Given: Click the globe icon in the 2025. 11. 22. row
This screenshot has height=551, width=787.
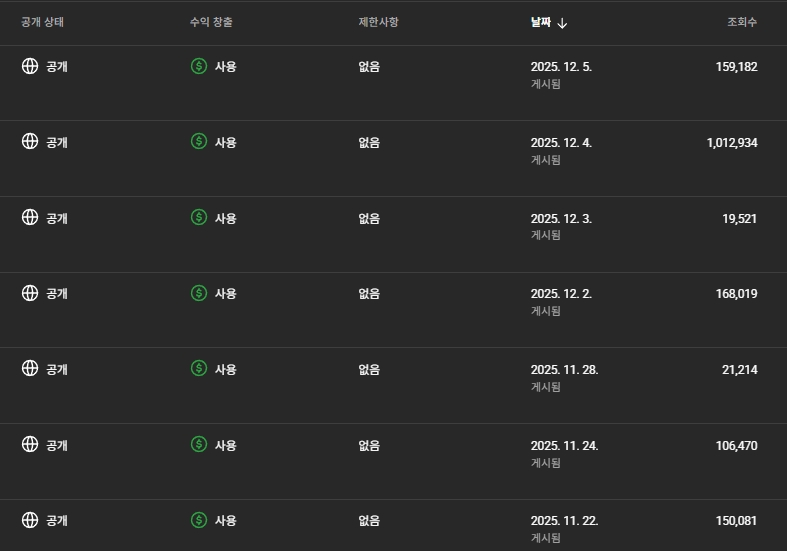Looking at the screenshot, I should [30, 520].
